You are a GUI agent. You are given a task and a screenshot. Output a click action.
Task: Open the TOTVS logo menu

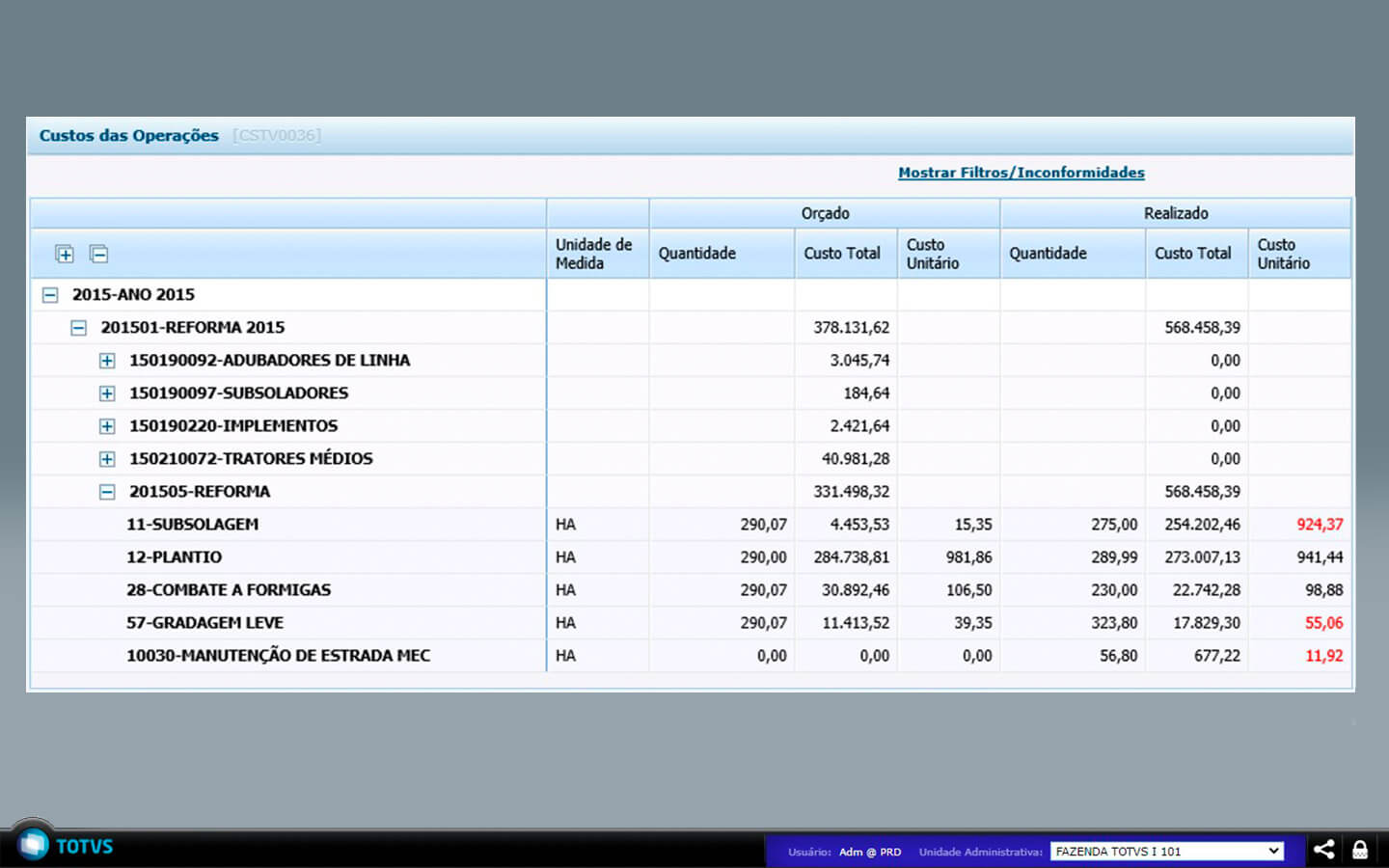tap(35, 845)
